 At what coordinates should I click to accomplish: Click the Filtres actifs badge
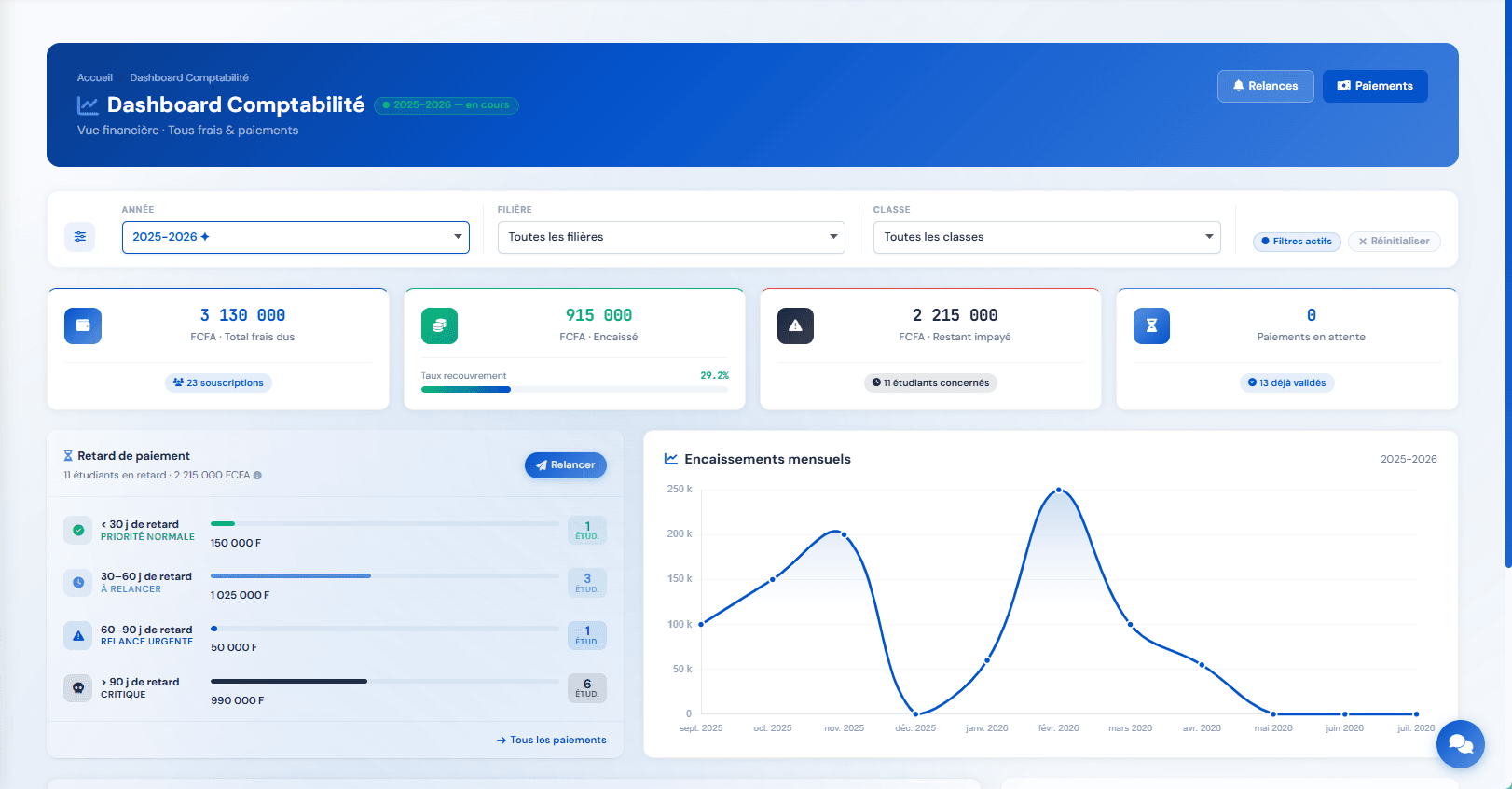tap(1297, 242)
